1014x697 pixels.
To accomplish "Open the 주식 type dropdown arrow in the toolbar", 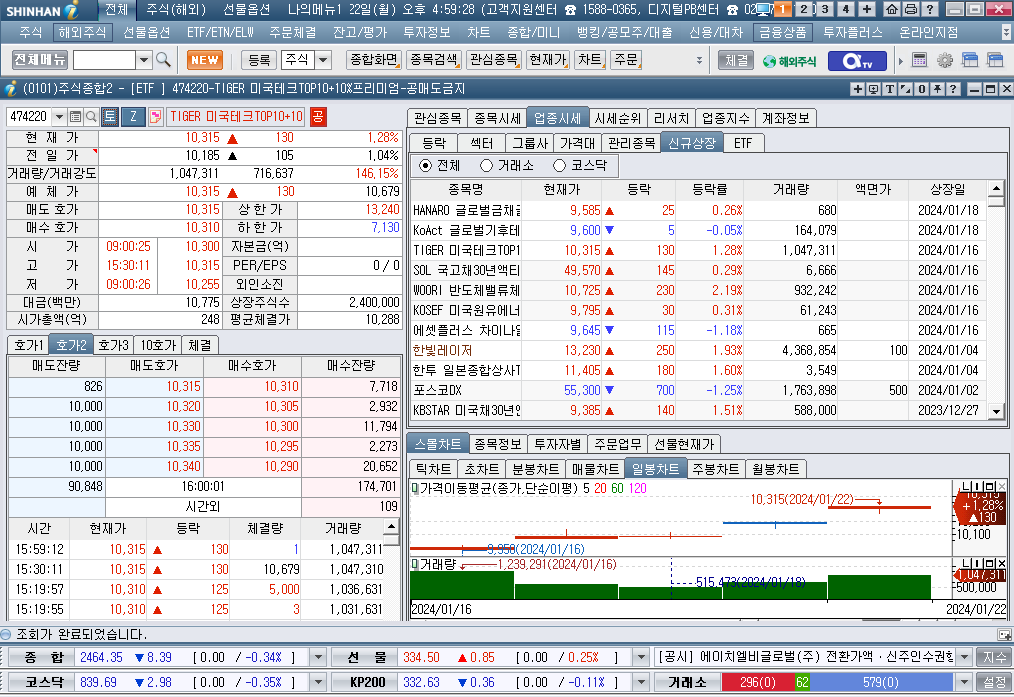I will (323, 60).
